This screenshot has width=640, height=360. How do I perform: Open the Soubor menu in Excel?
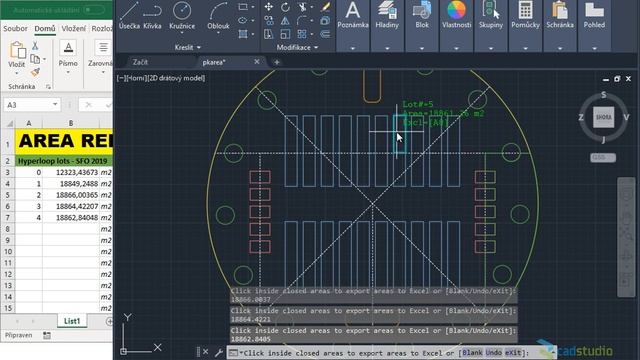click(16, 29)
